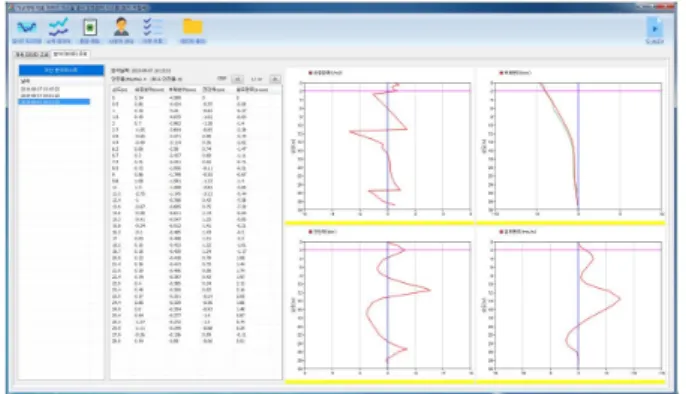Open the multi-line trend chart toolbar icon

pyautogui.click(x=58, y=27)
